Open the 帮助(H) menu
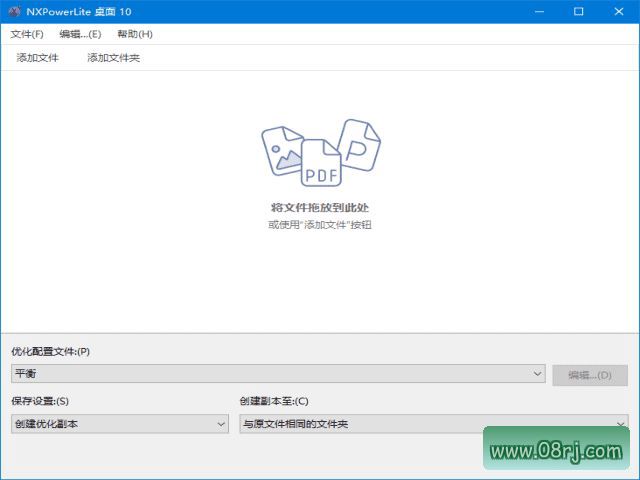This screenshot has height=480, width=640. (135, 34)
